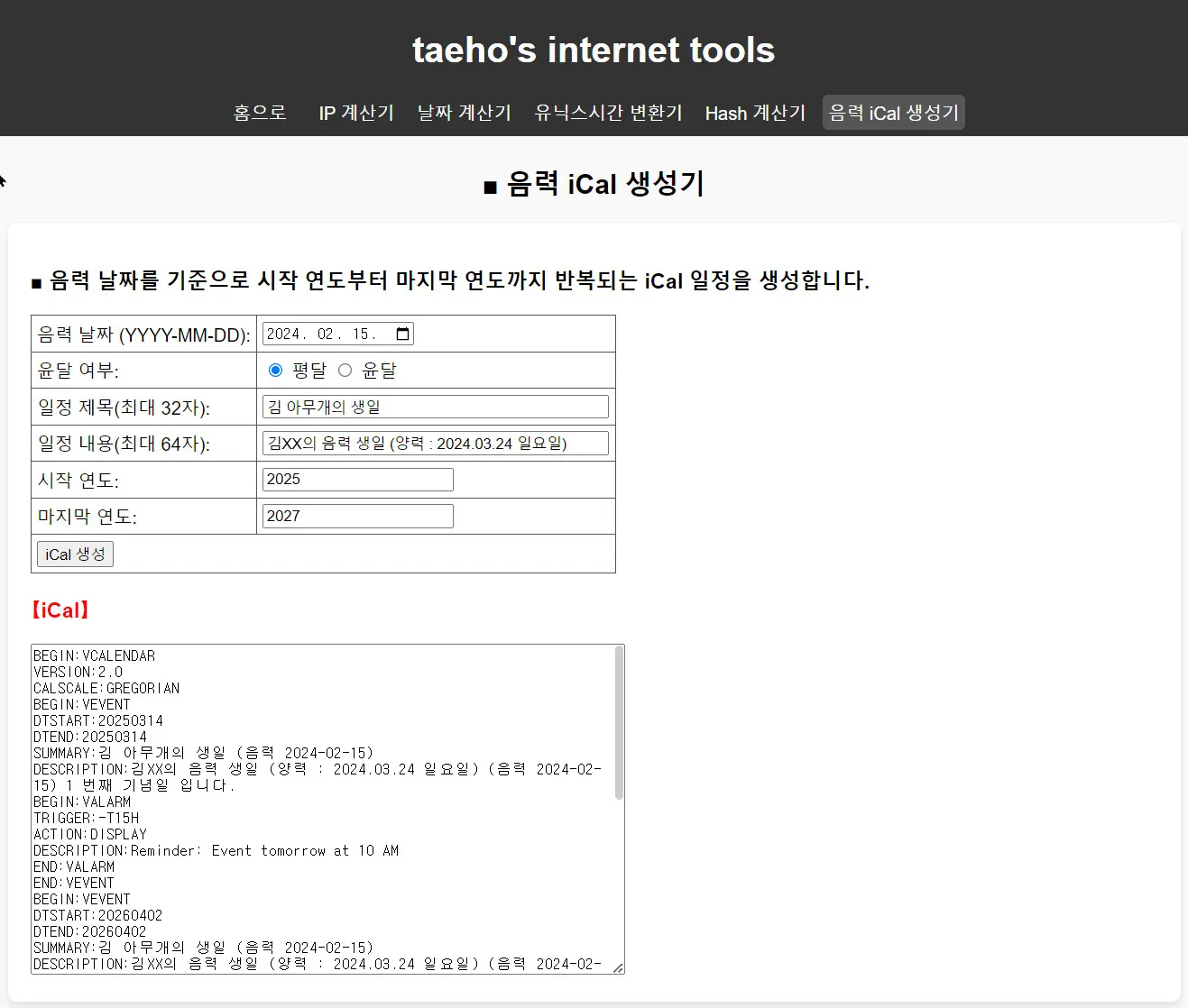Click the END:VALARM line

pyautogui.click(x=74, y=866)
